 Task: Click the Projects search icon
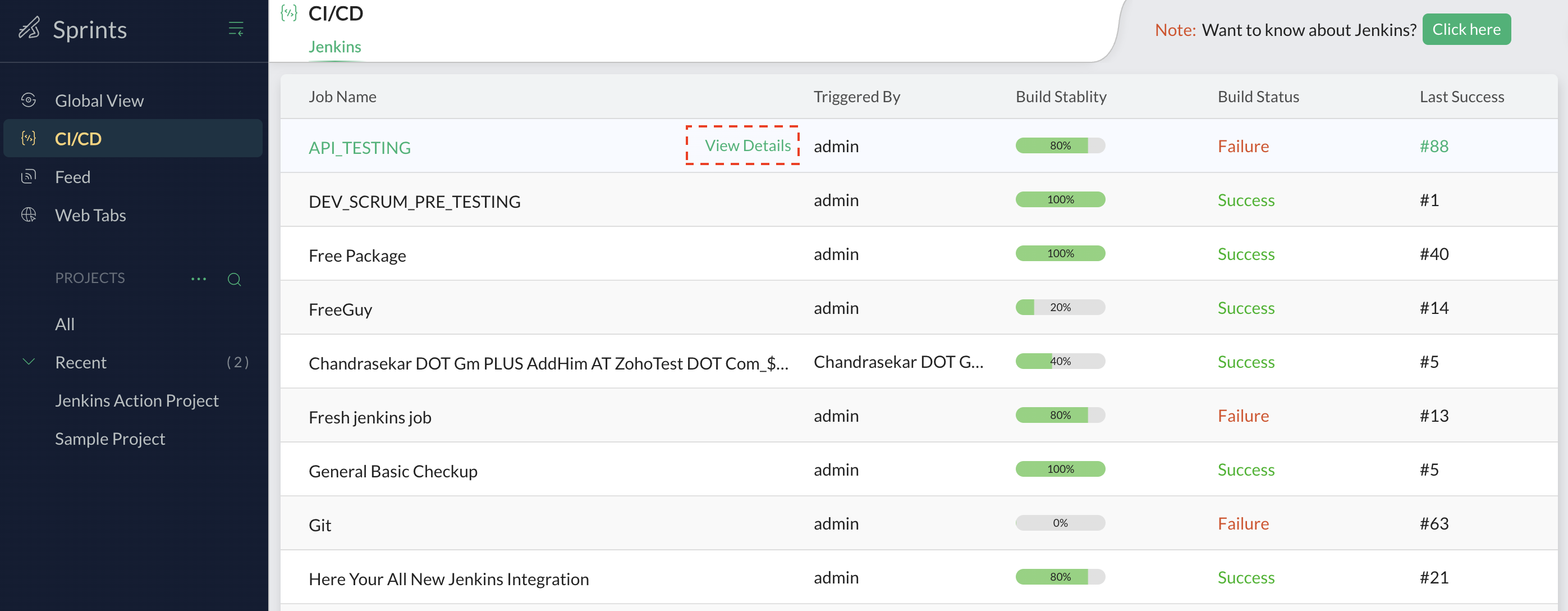point(235,280)
